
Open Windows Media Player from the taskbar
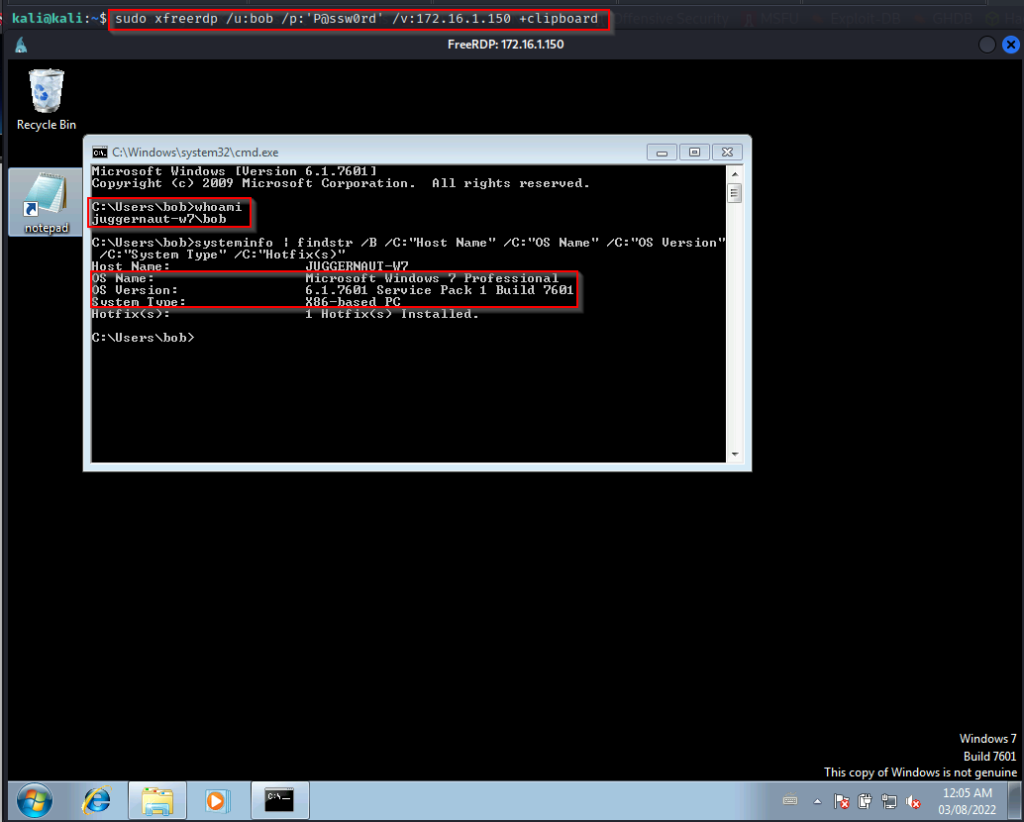(x=216, y=800)
